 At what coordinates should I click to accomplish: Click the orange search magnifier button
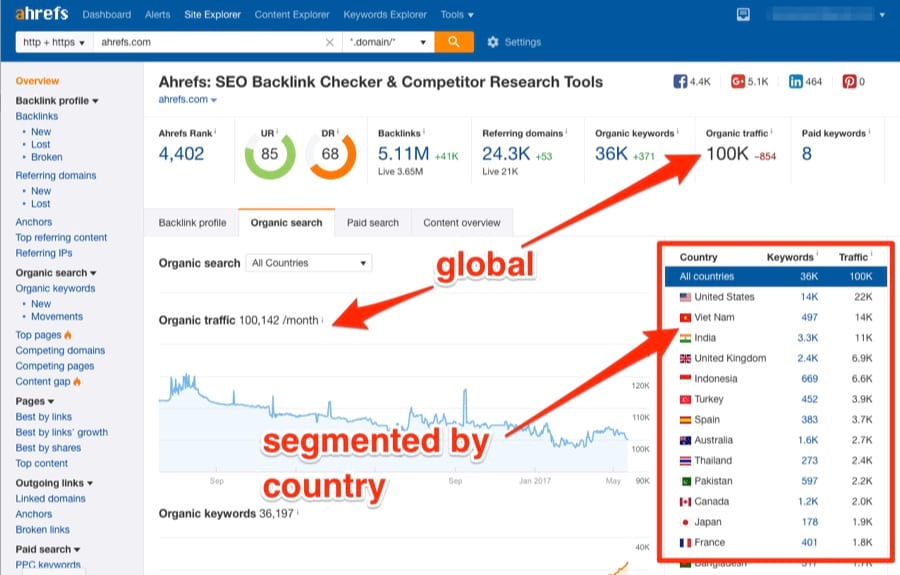(454, 42)
